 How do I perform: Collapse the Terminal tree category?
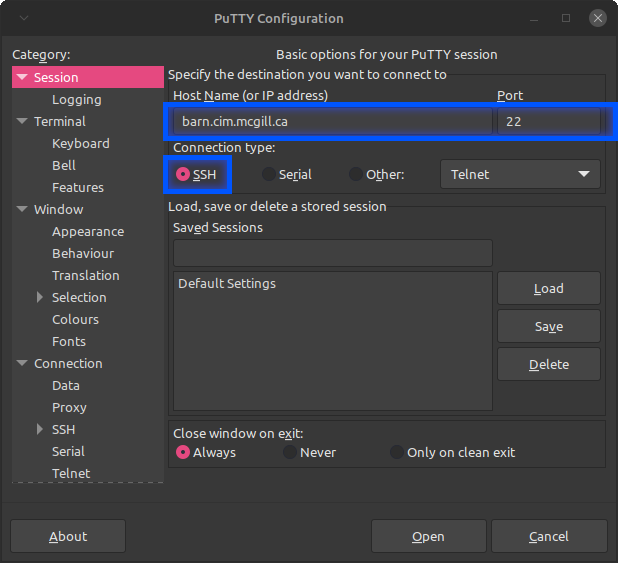(x=23, y=122)
